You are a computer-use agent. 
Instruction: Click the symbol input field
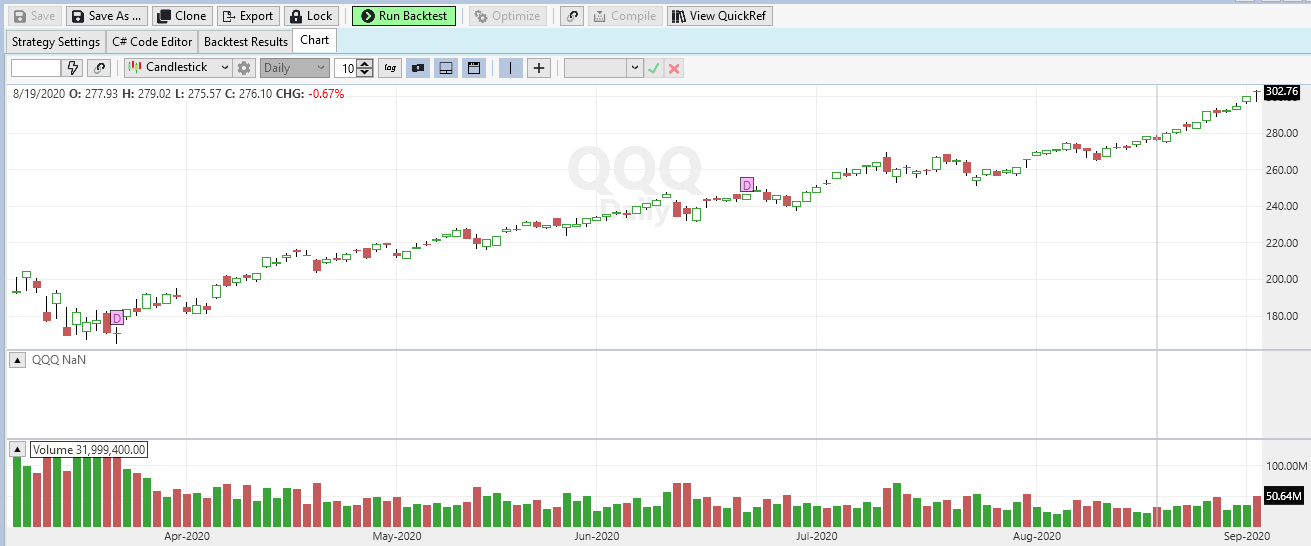pyautogui.click(x=36, y=68)
